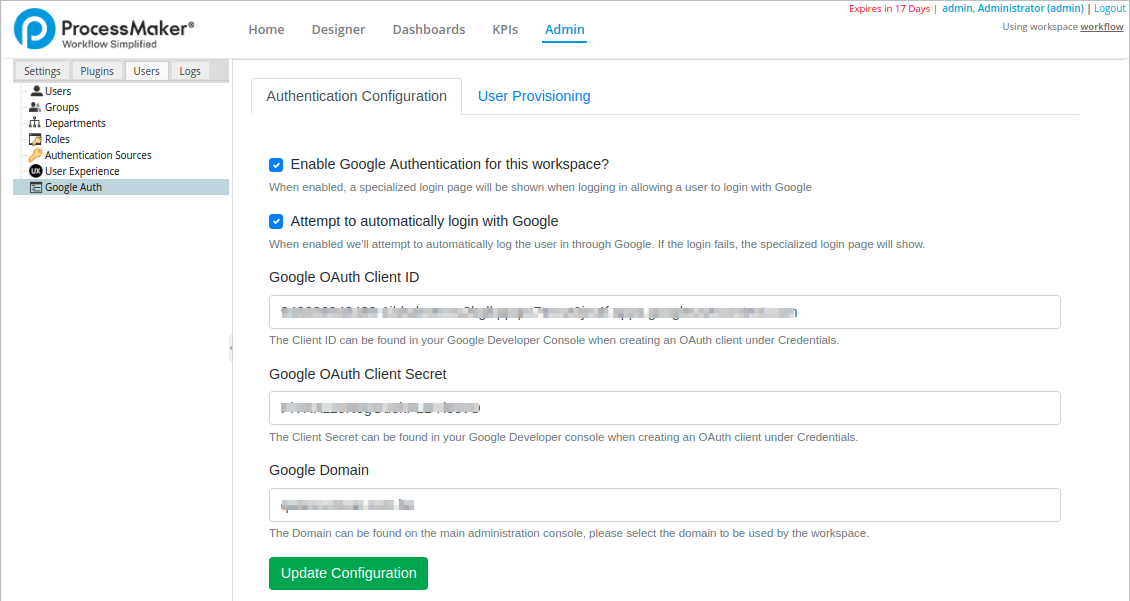Click into the Google OAuth Client Secret field

[664, 408]
